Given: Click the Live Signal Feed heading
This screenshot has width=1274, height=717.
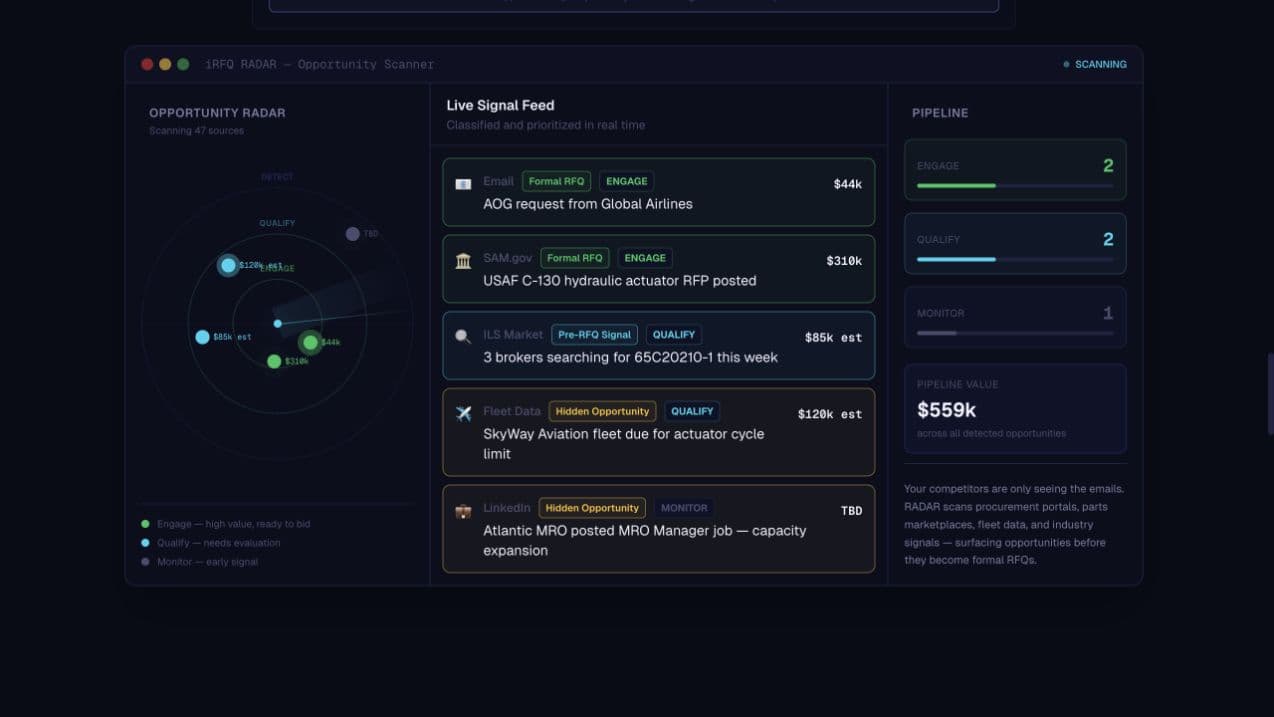Looking at the screenshot, I should tap(500, 105).
